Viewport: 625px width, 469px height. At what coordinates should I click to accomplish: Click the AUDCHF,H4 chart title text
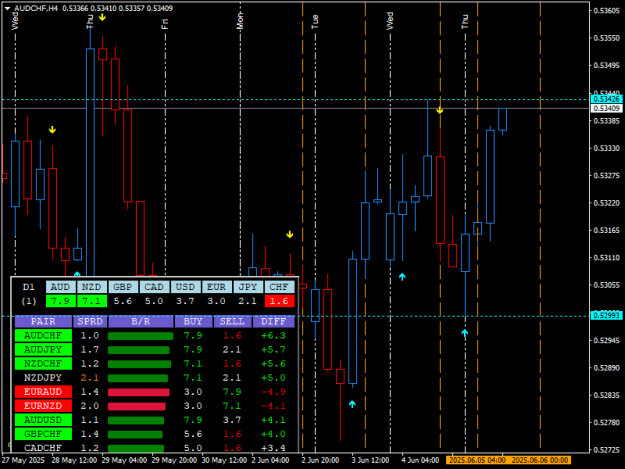(x=36, y=8)
